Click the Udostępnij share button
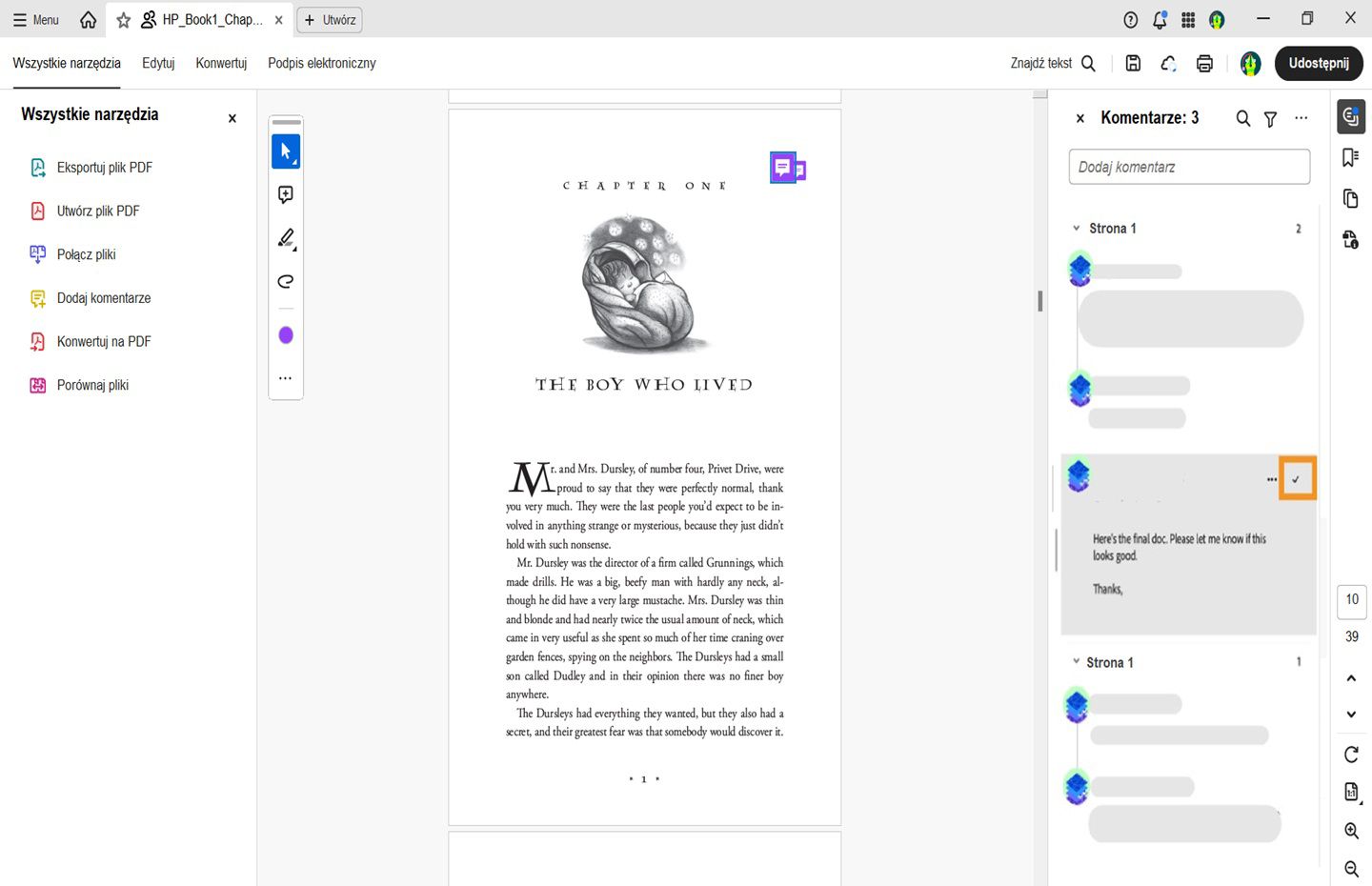 click(x=1319, y=63)
